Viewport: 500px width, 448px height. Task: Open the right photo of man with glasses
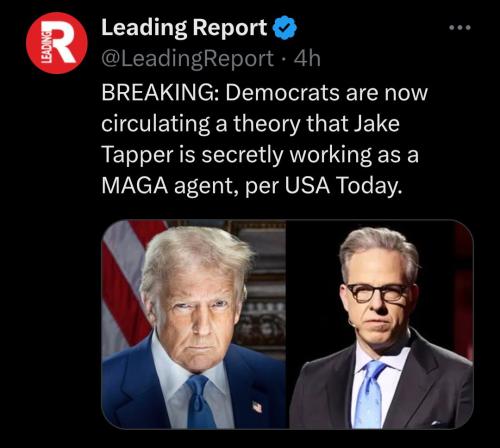(x=380, y=324)
